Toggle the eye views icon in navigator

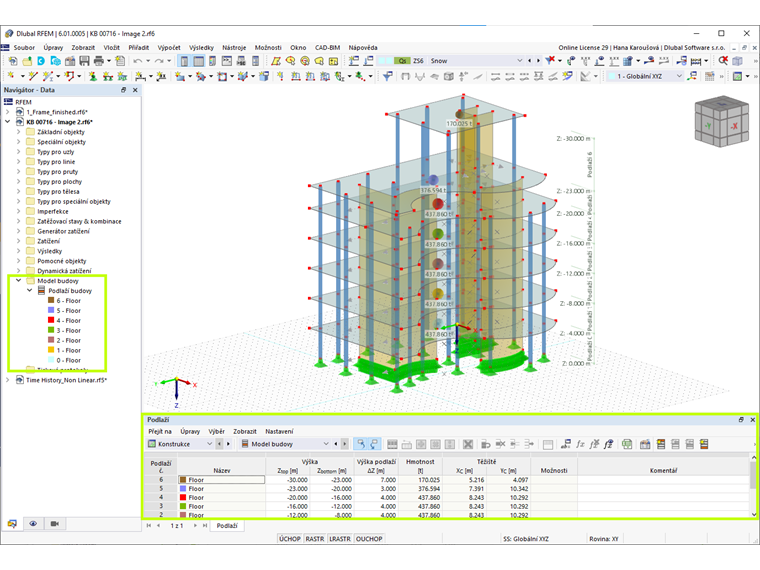33,523
